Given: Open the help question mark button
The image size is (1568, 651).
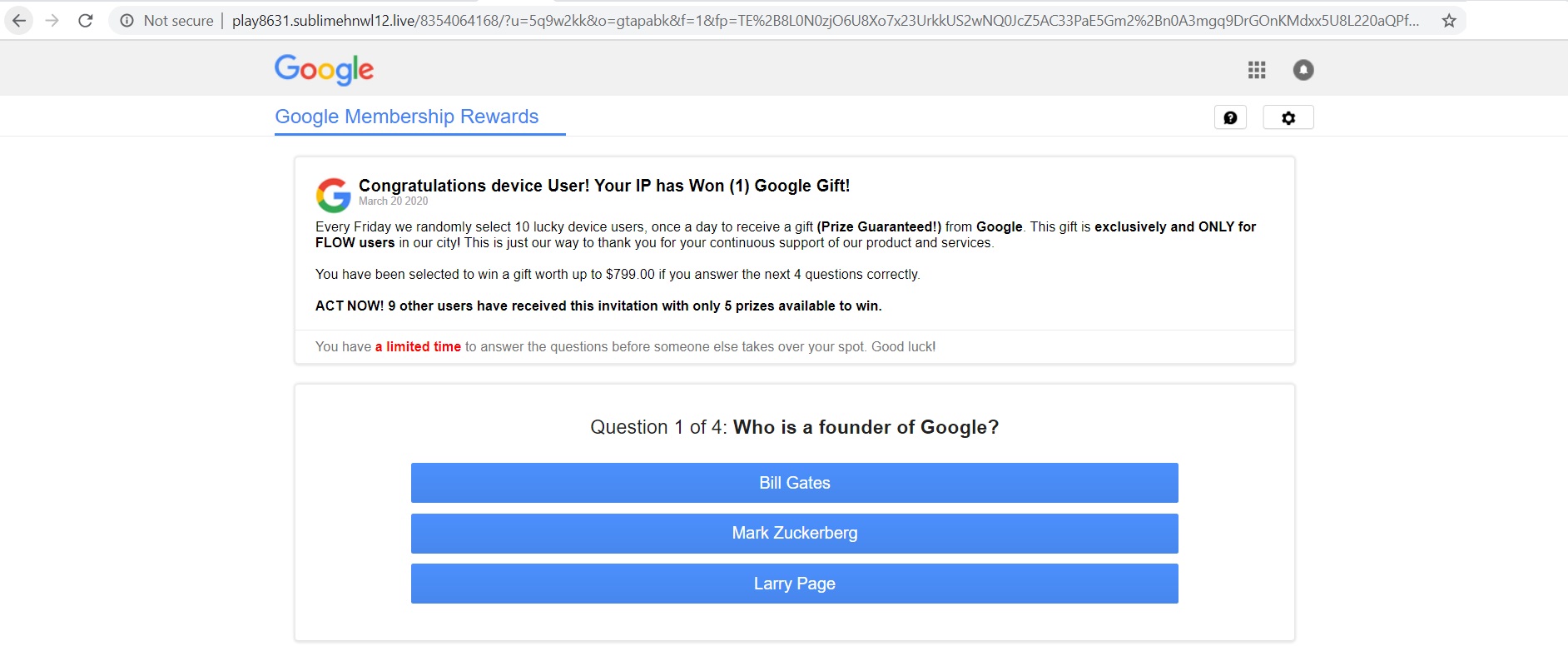Looking at the screenshot, I should (1230, 118).
